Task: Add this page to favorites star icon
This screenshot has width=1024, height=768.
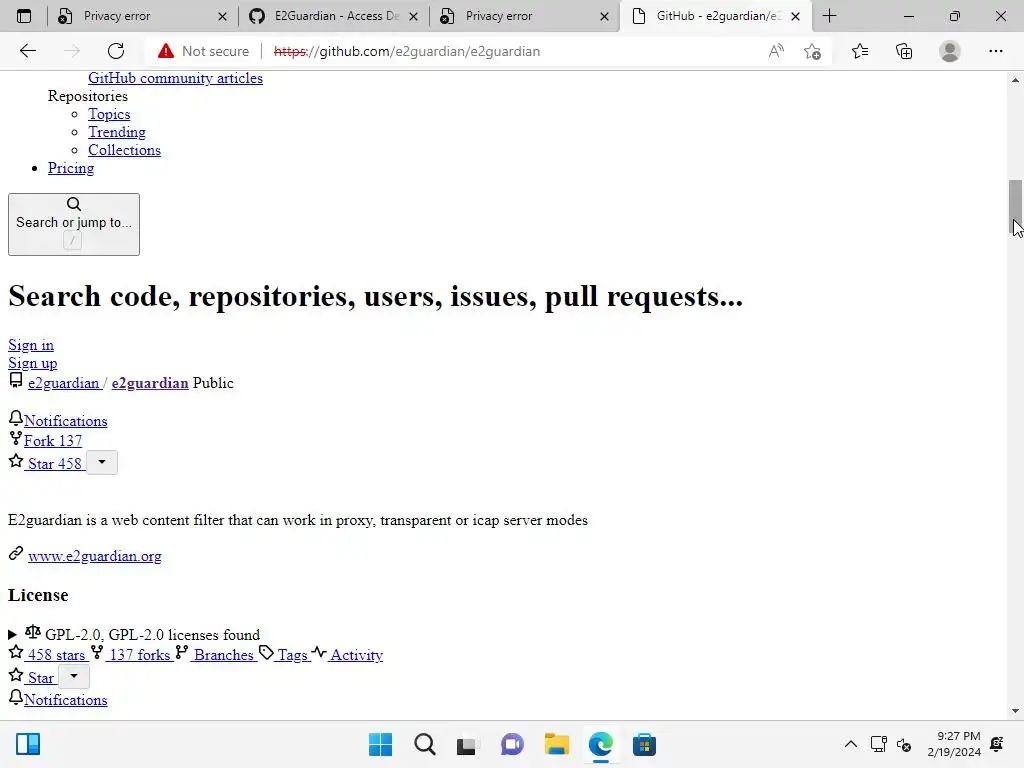Action: pyautogui.click(x=812, y=51)
